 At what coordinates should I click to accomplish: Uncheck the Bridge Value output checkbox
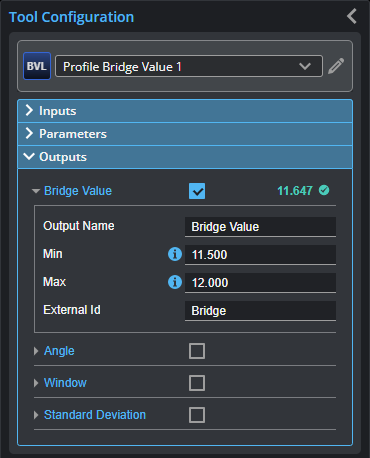point(197,191)
